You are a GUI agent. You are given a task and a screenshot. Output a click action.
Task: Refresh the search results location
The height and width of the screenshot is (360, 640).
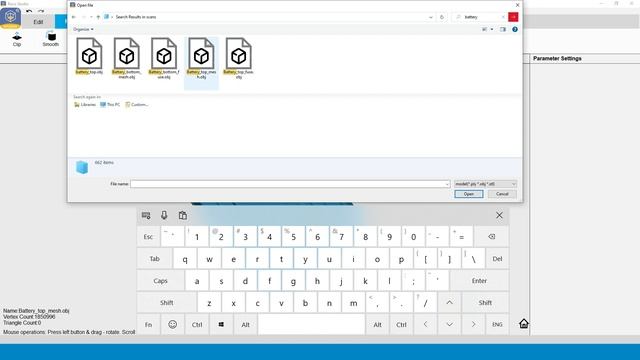(442, 17)
